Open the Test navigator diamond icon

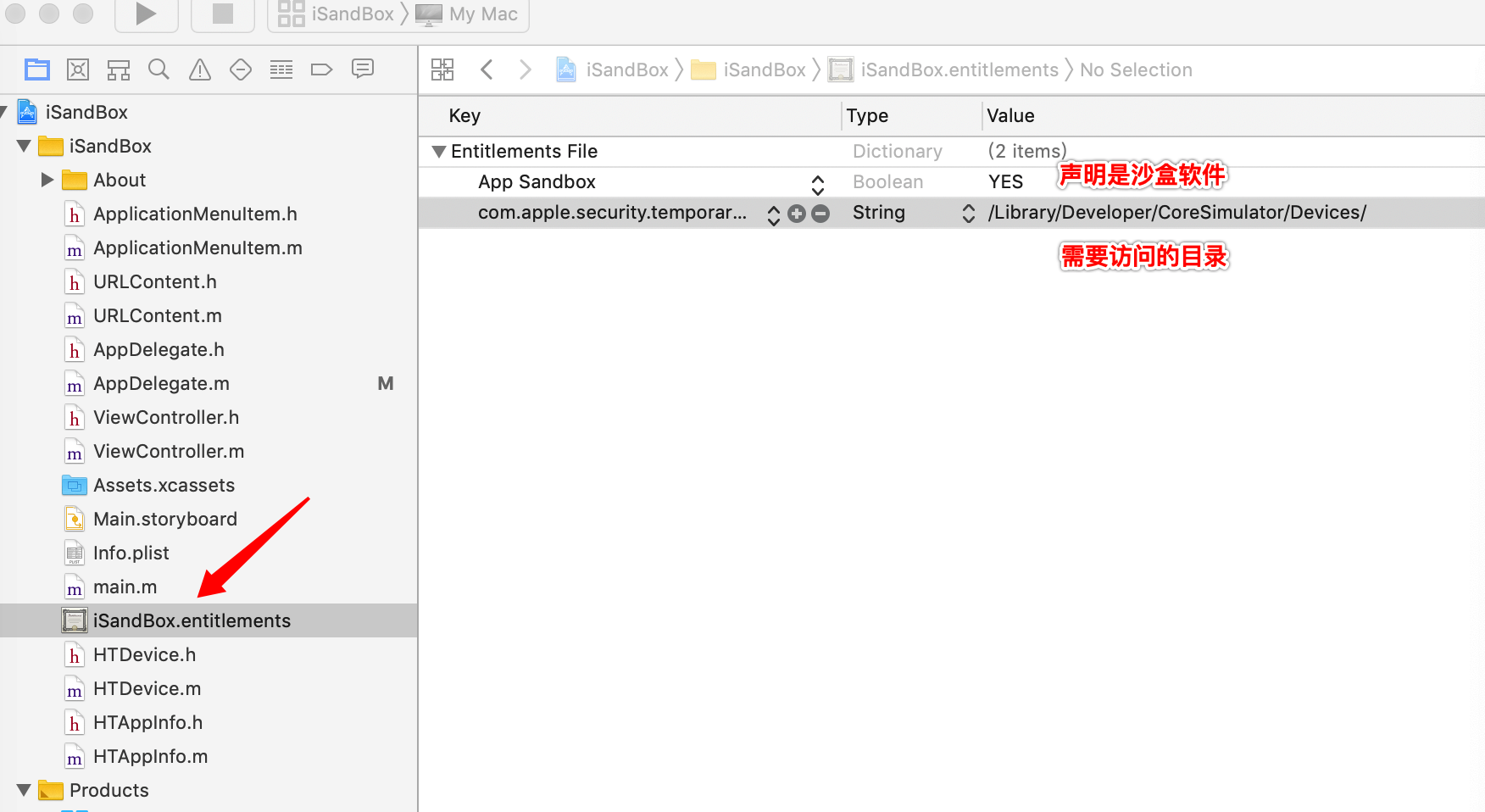coord(241,70)
